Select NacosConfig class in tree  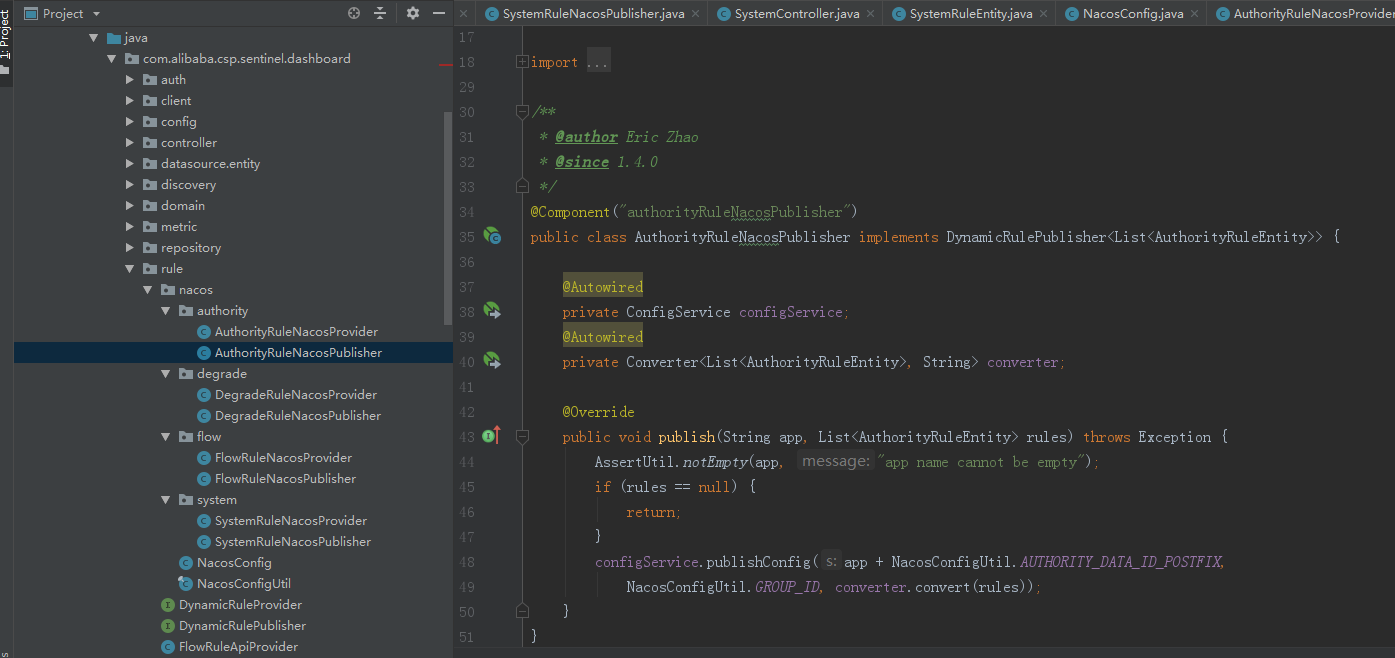click(x=234, y=563)
